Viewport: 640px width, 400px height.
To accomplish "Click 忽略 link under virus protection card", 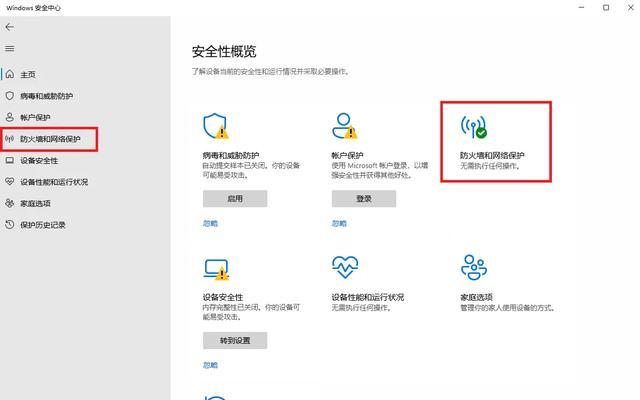I will 210,223.
